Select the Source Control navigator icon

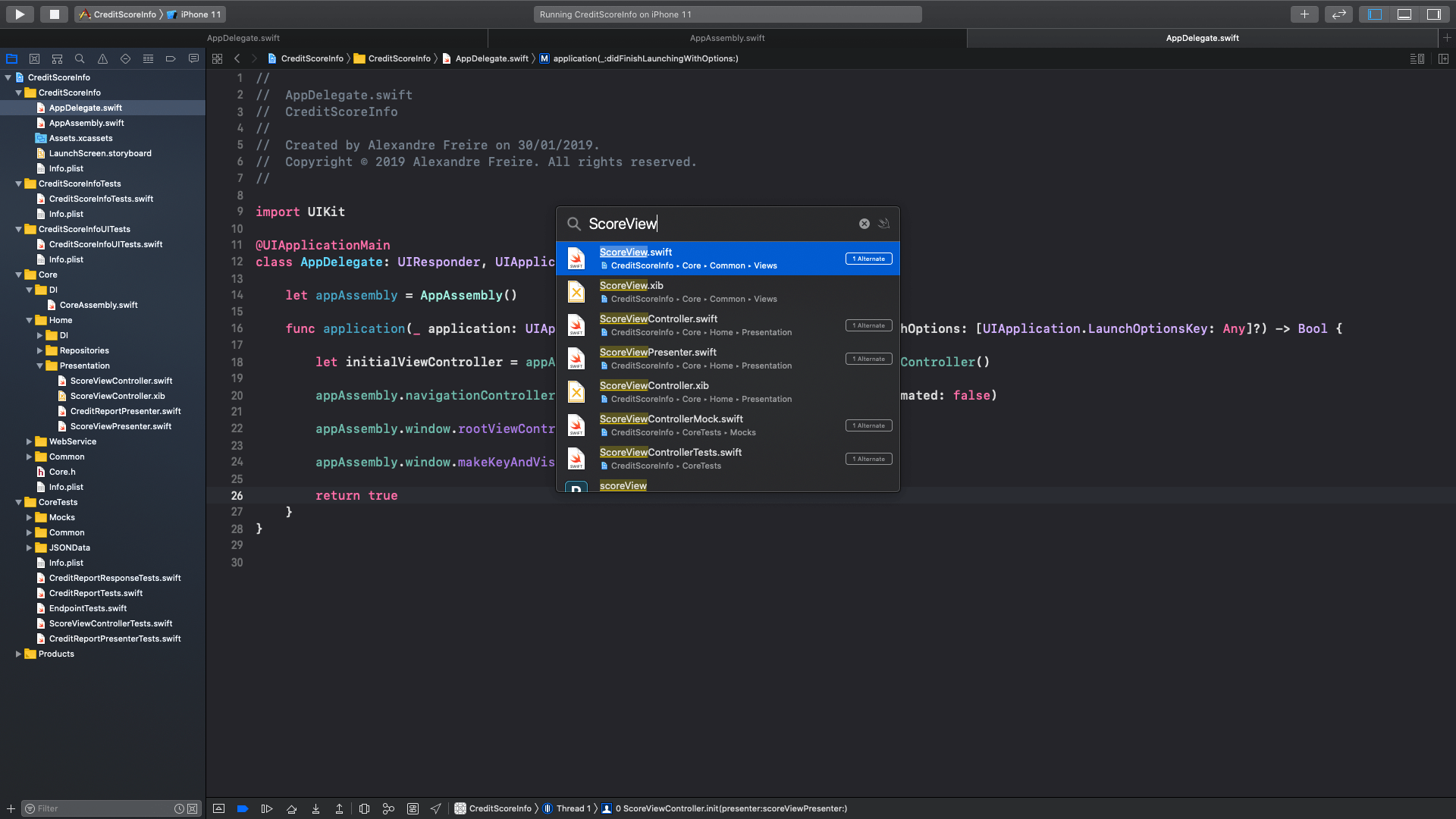click(34, 58)
